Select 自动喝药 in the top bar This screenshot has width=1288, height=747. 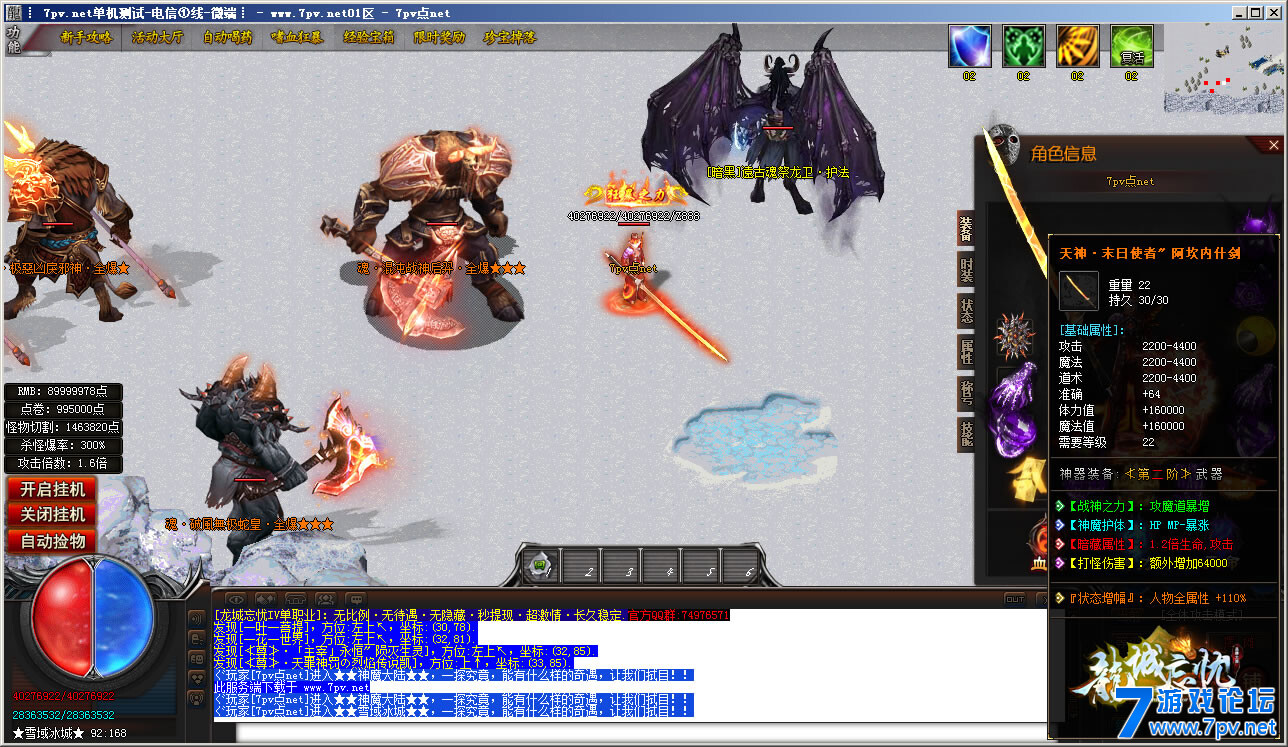(228, 37)
